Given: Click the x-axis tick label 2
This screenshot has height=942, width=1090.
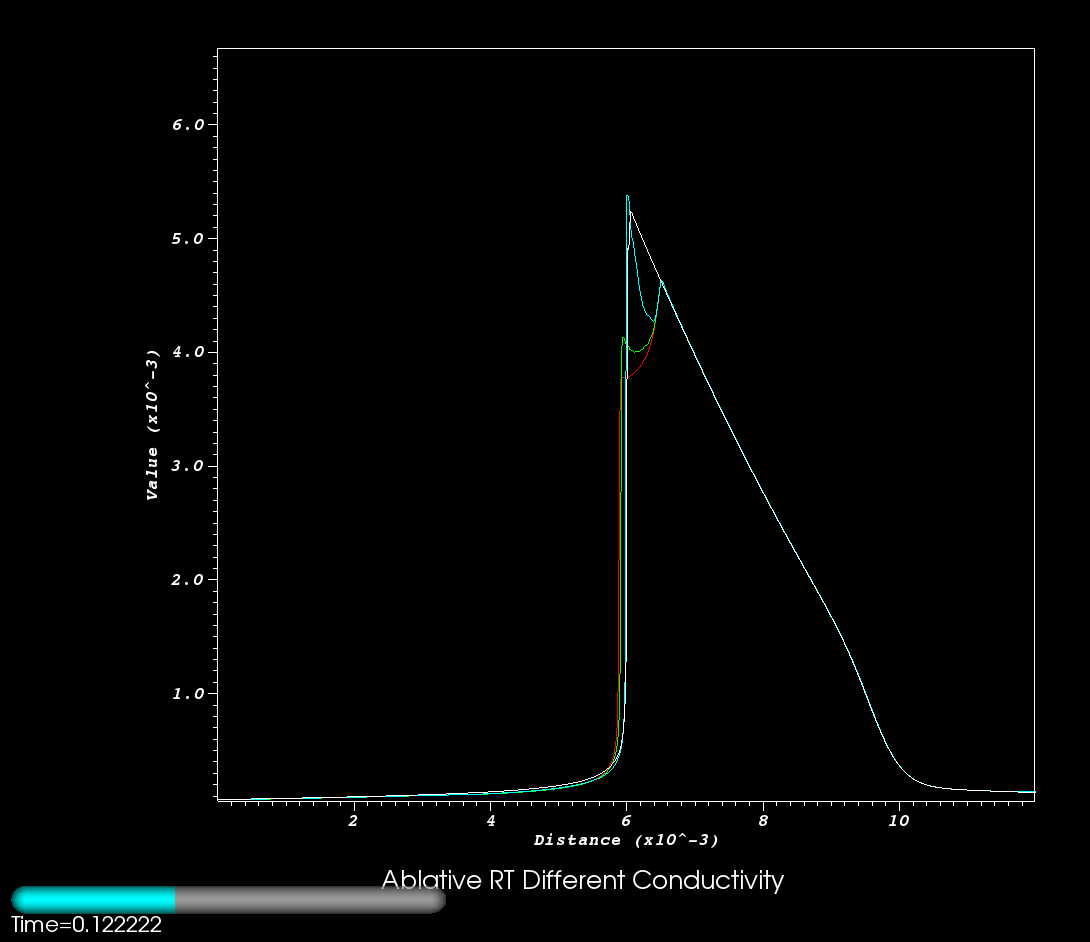Looking at the screenshot, I should pos(353,821).
